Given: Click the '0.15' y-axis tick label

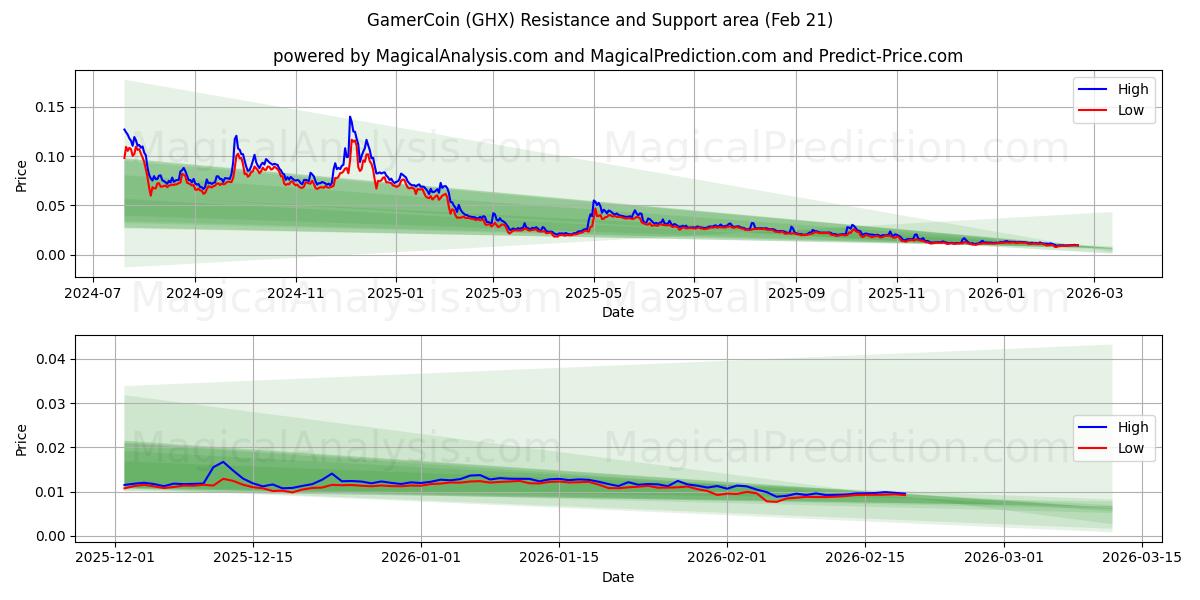Looking at the screenshot, I should click(x=52, y=107).
